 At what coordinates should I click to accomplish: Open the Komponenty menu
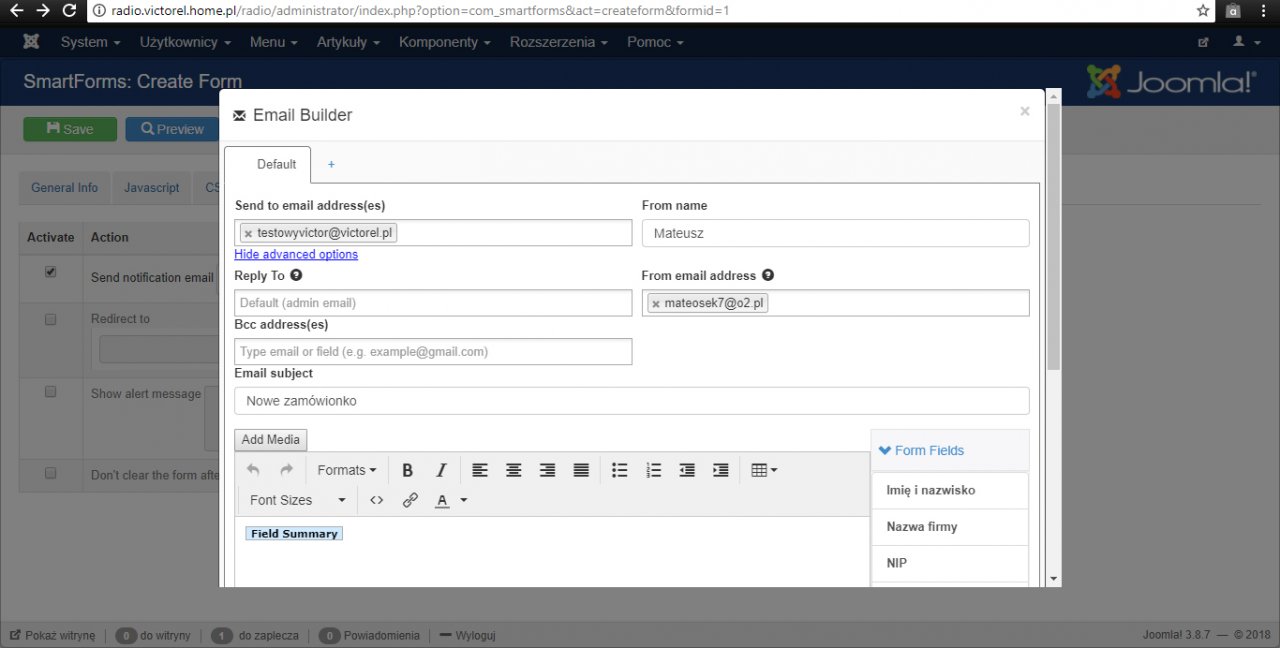tap(445, 42)
